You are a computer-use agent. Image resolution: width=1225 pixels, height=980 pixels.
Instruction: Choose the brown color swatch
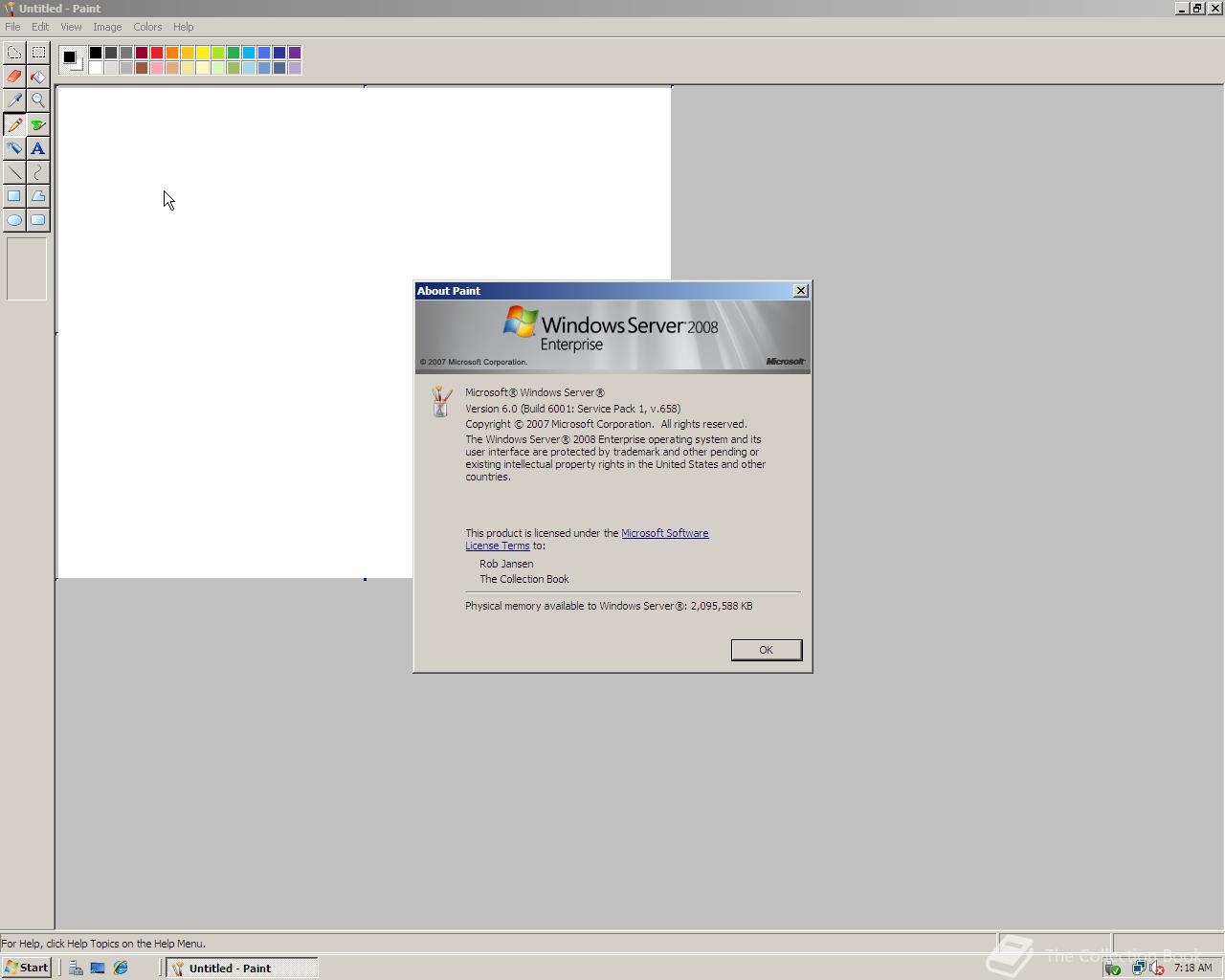pyautogui.click(x=142, y=68)
